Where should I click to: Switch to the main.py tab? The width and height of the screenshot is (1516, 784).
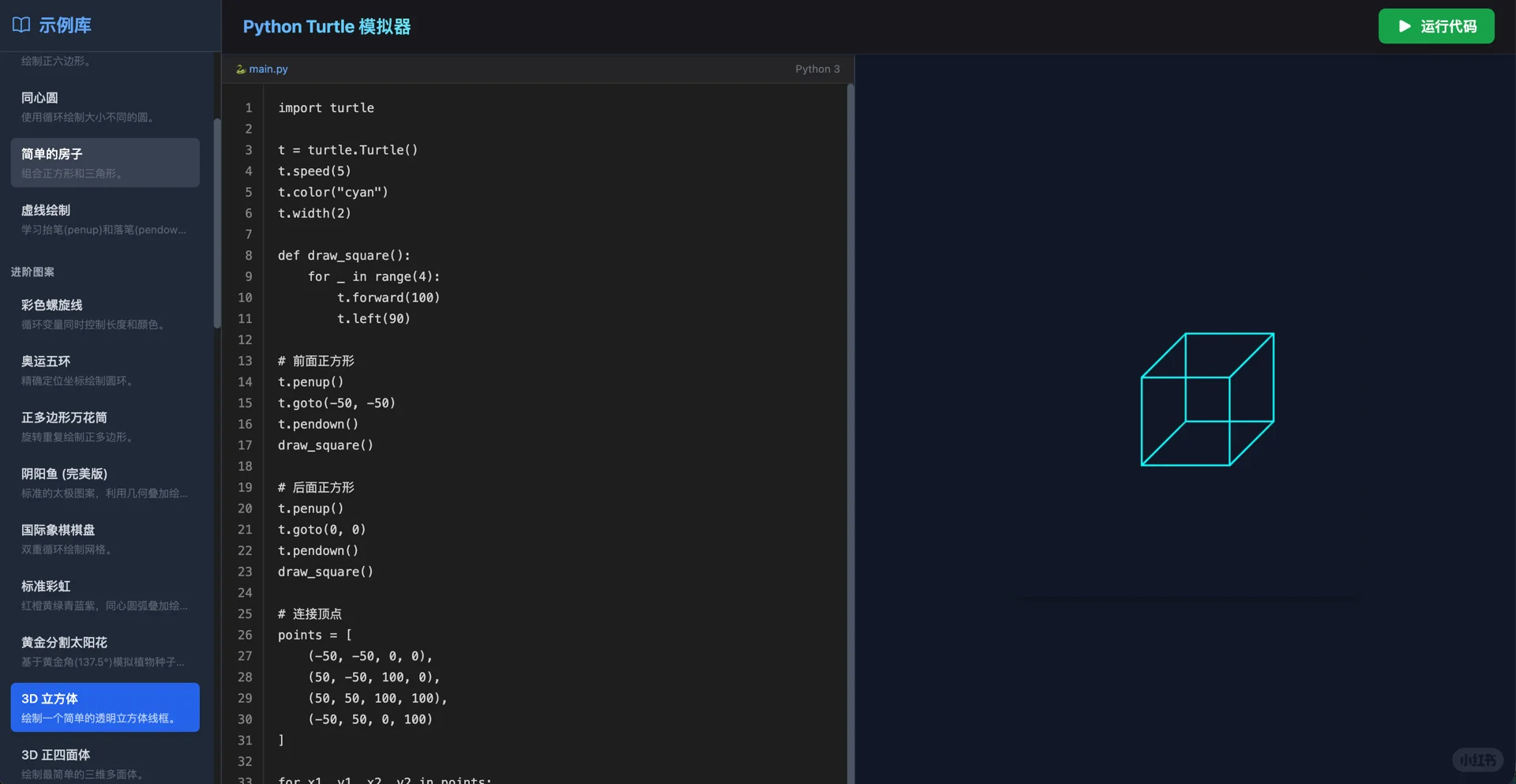coord(268,69)
